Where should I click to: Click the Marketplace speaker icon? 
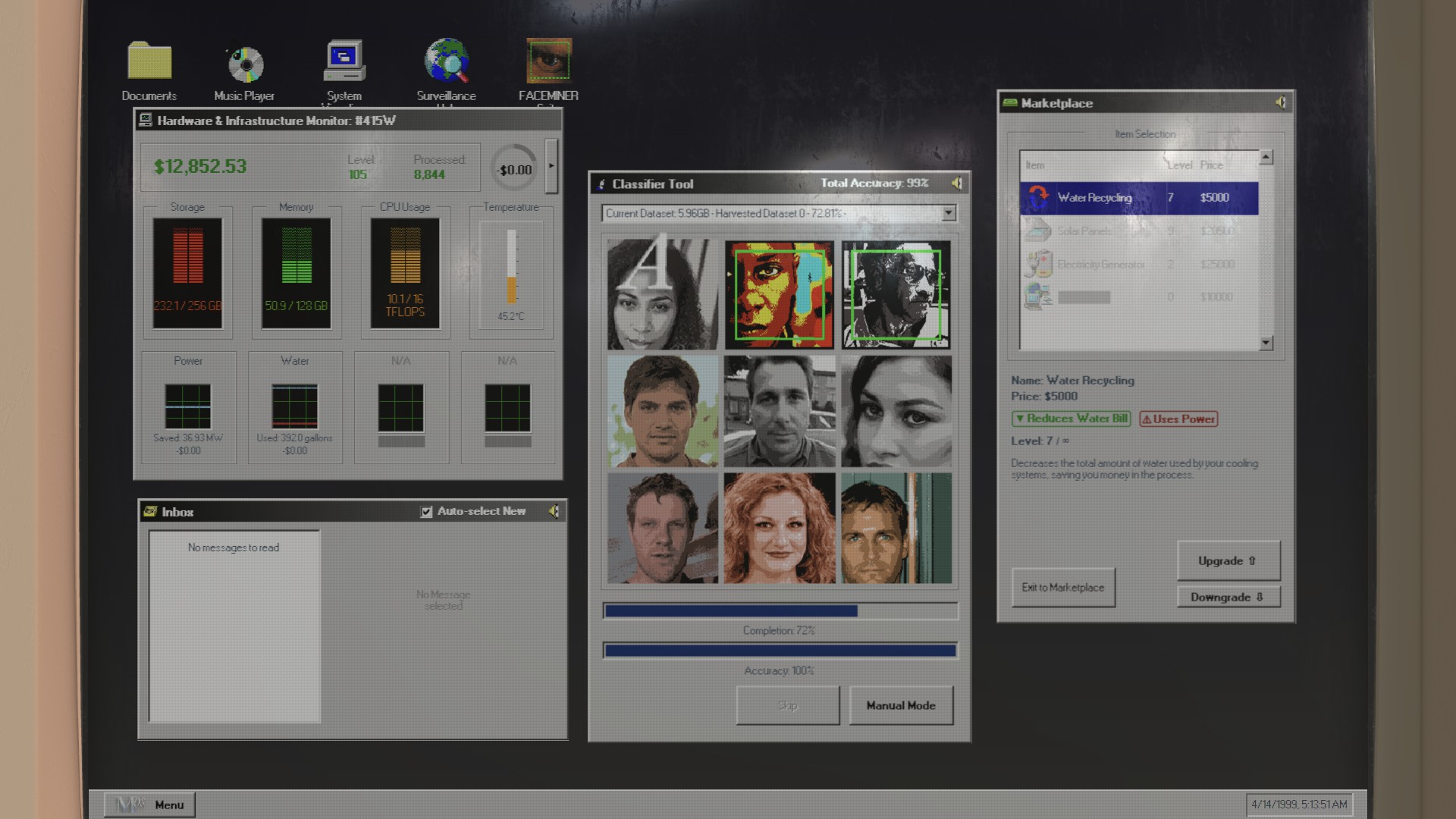[x=1280, y=102]
